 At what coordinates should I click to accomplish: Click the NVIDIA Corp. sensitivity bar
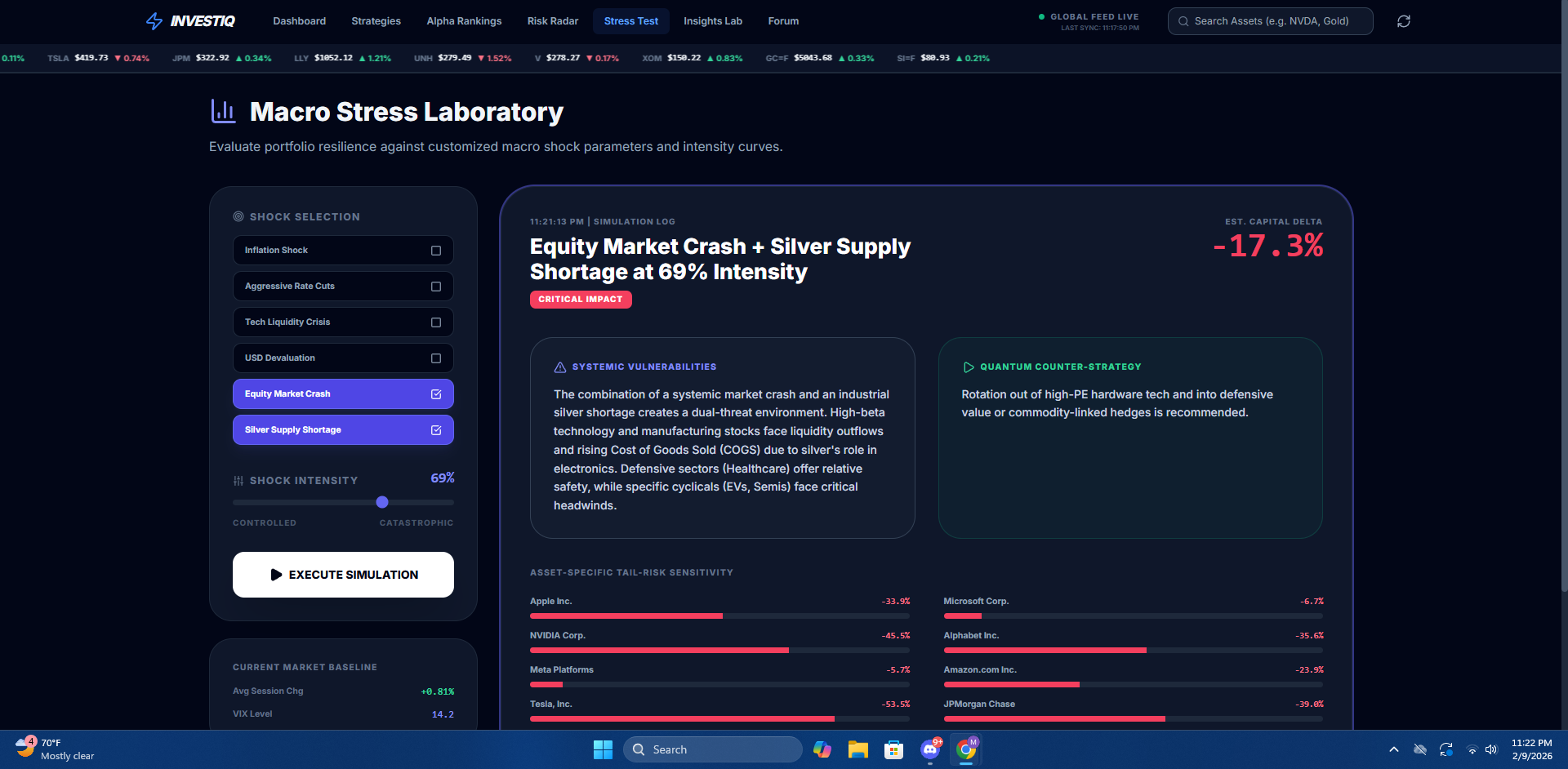tap(719, 651)
